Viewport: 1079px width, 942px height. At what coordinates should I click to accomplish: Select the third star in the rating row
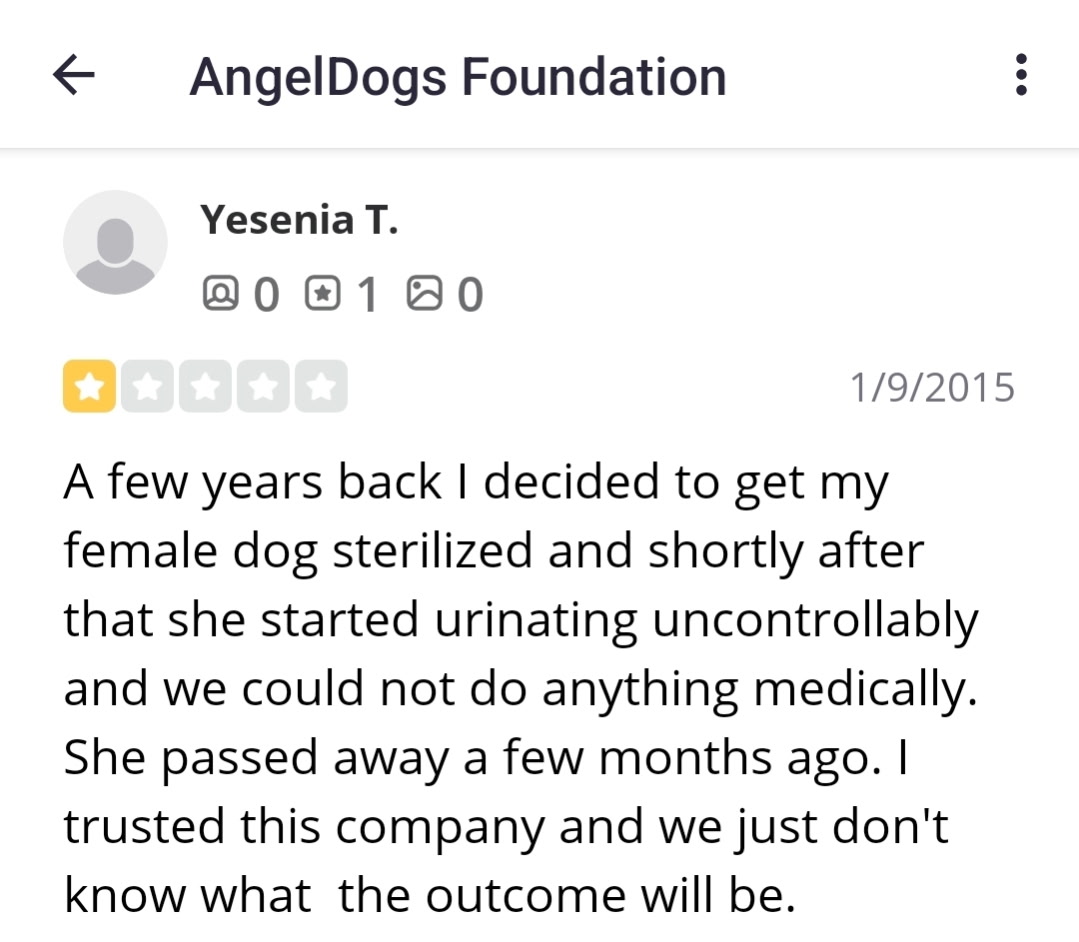point(205,385)
